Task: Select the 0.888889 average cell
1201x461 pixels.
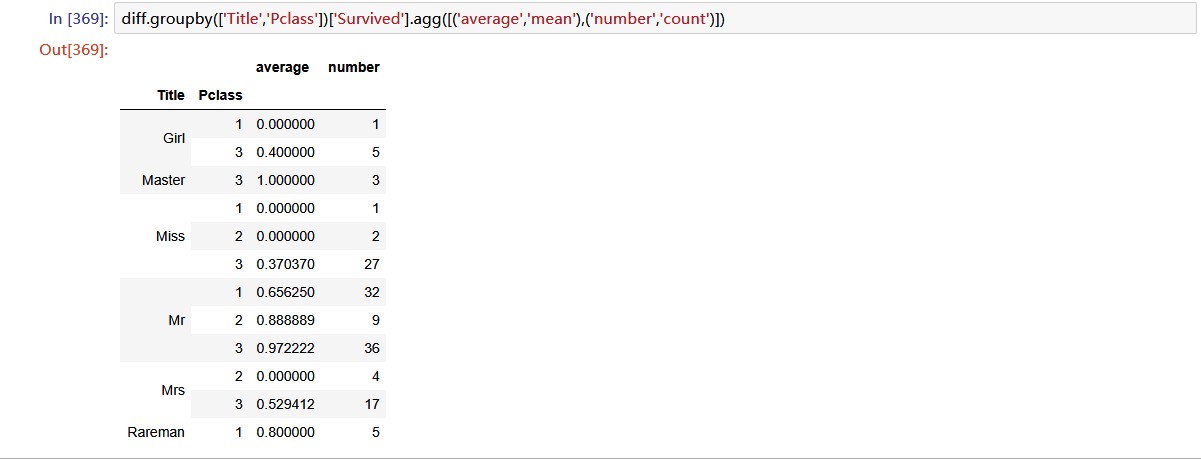Action: coord(285,320)
